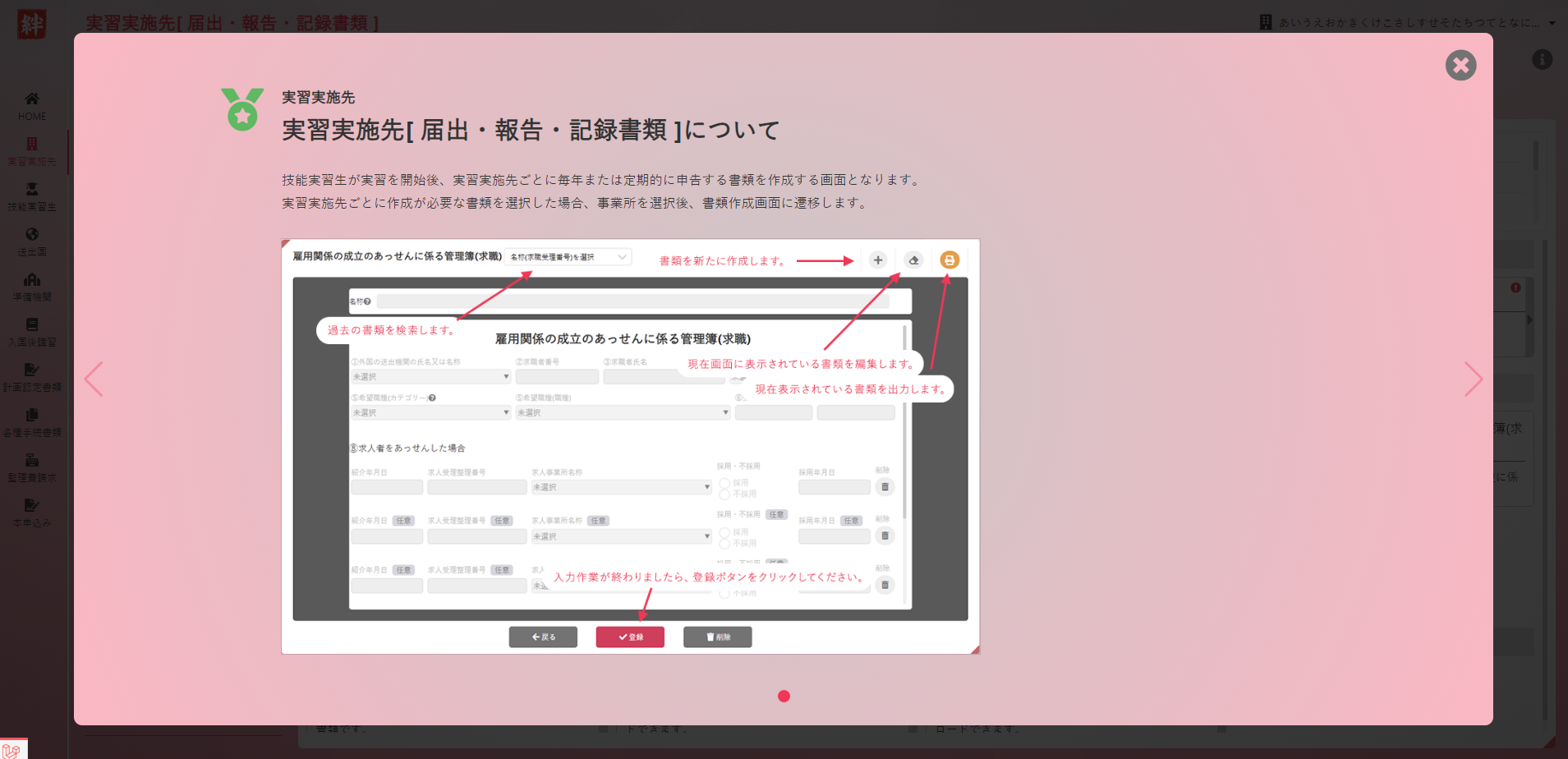Click the 登録 register button
The image size is (1568, 759).
point(630,637)
